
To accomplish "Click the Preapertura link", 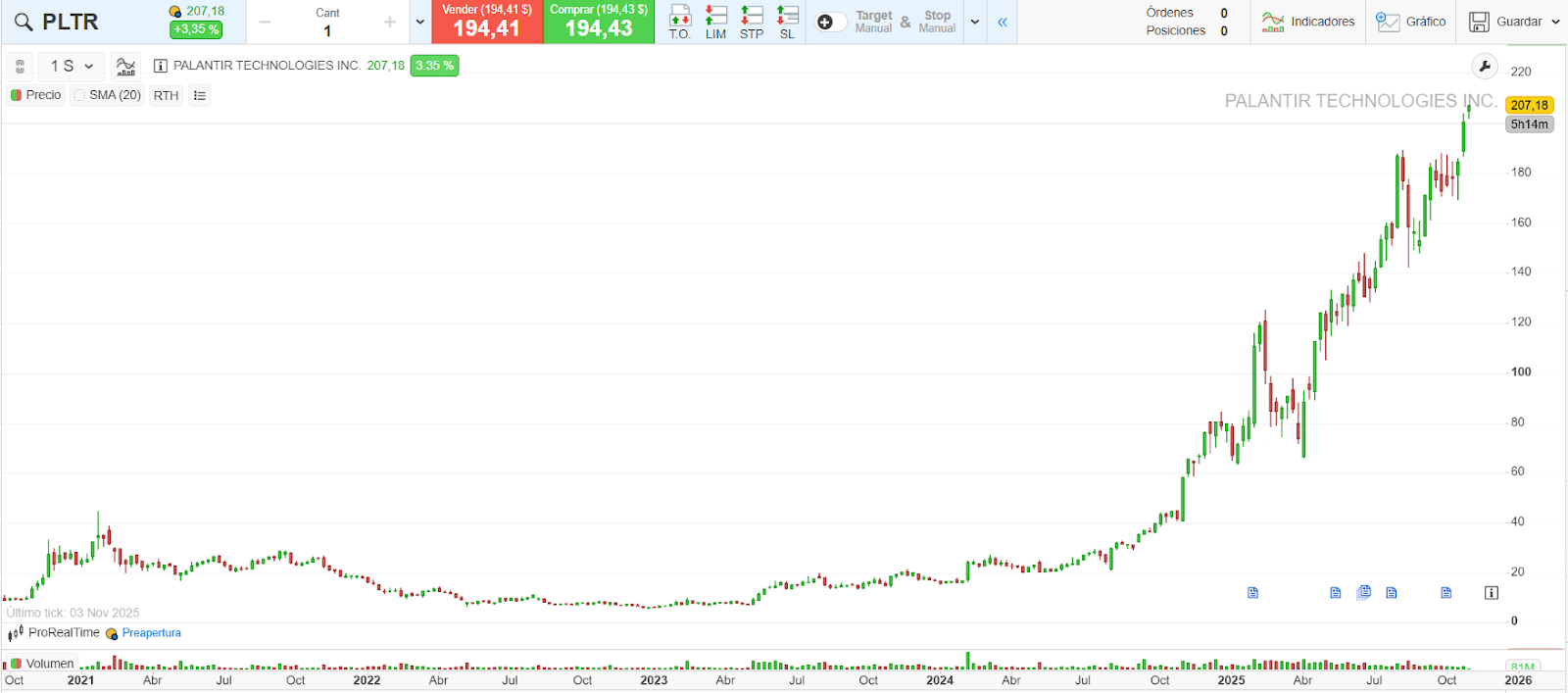I will coord(151,633).
